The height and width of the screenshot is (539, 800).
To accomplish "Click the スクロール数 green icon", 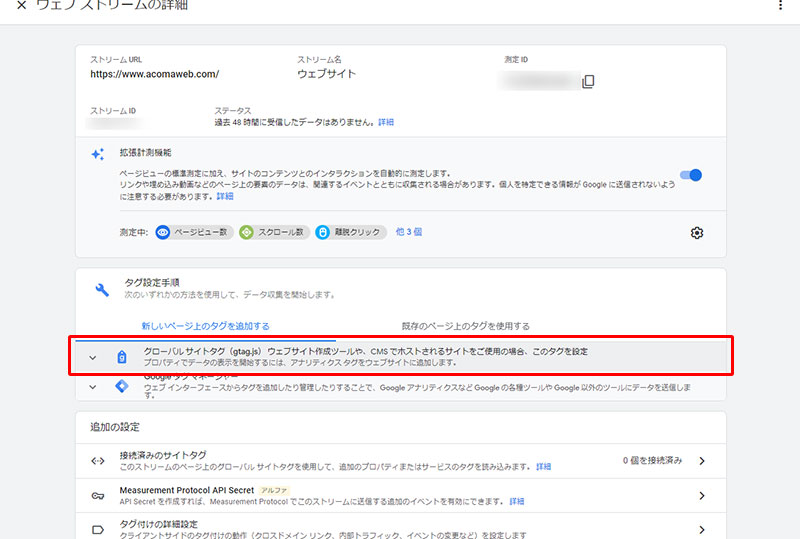I will 246,232.
